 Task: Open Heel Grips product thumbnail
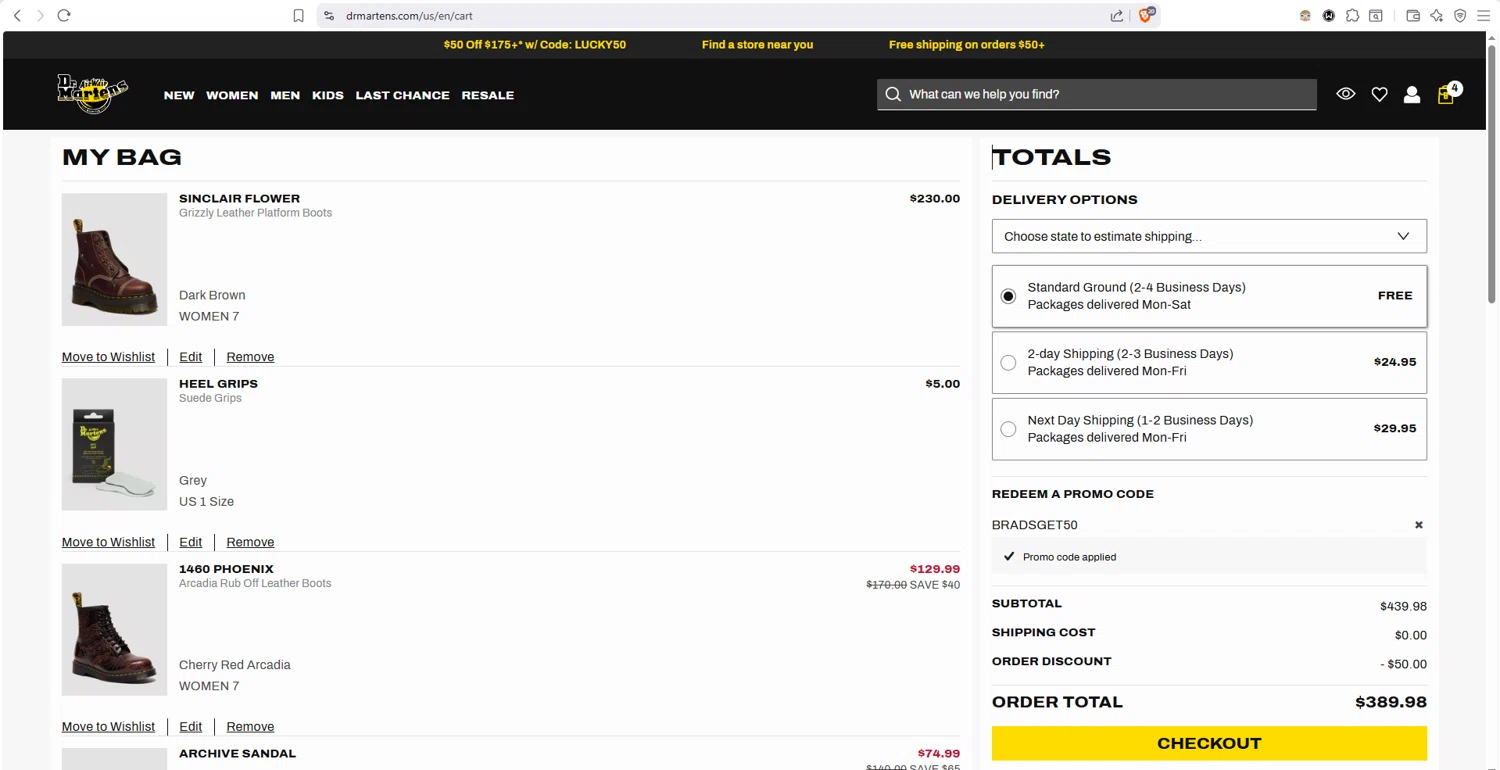click(114, 445)
